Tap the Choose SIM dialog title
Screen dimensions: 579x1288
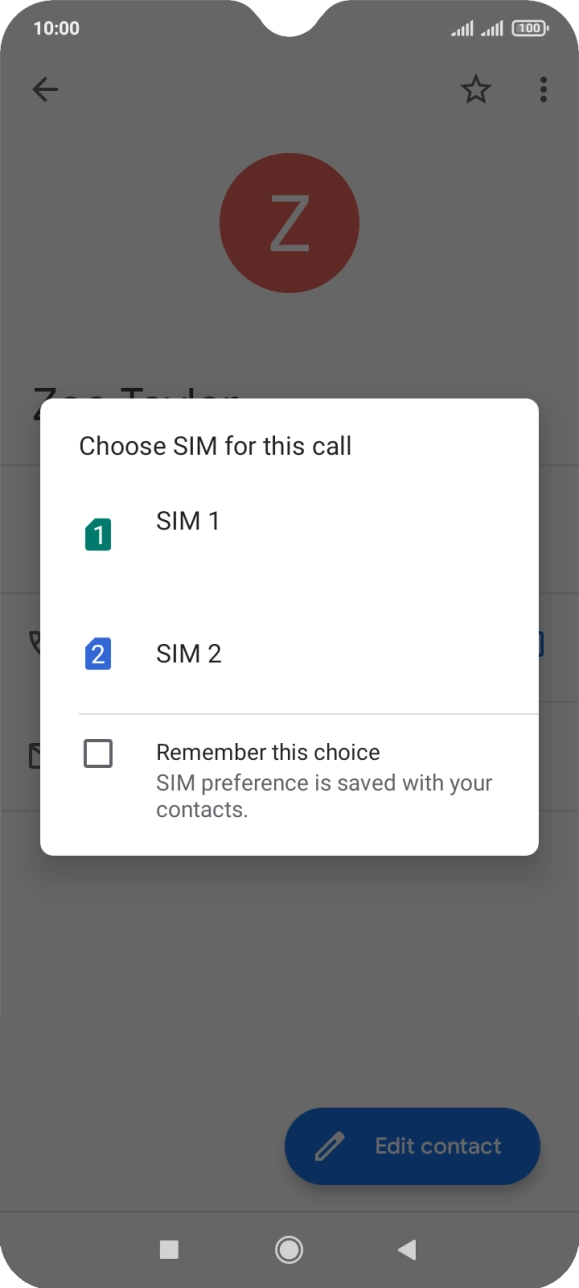click(x=216, y=446)
